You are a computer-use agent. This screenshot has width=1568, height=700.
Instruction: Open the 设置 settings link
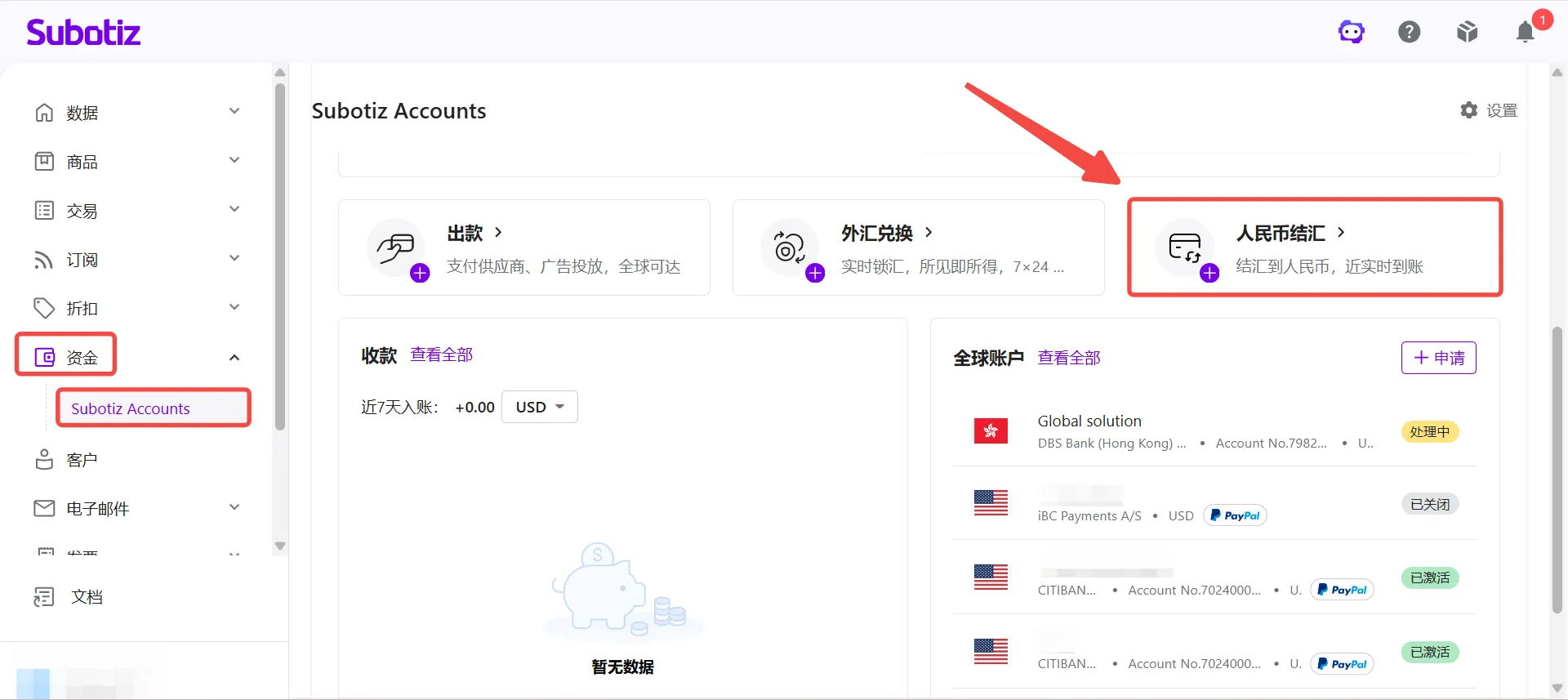coord(1501,110)
